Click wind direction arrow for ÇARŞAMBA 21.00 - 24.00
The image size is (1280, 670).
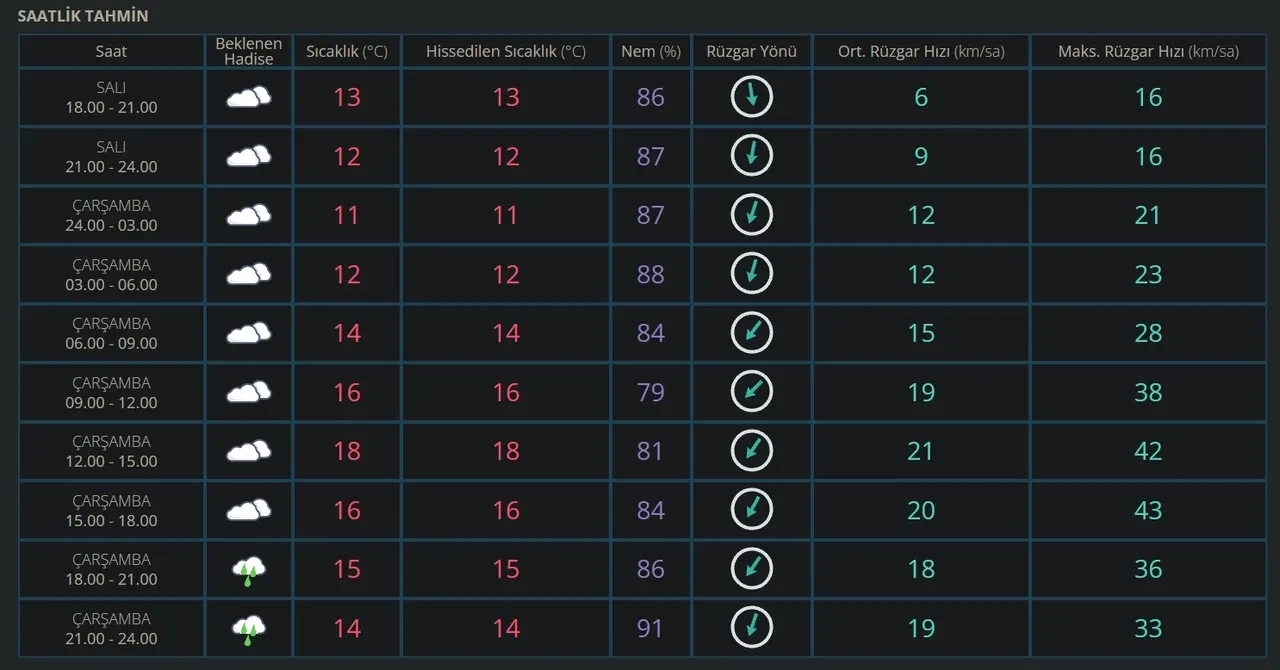pyautogui.click(x=751, y=628)
